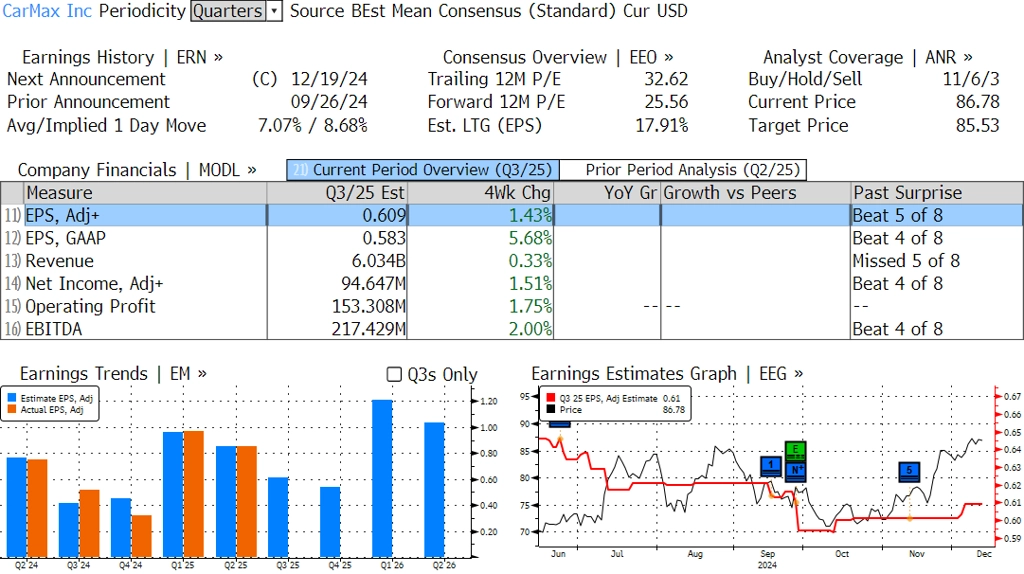Screen dimensions: 1024x574
Task: Select the Operating Profit row
Action: point(512,306)
